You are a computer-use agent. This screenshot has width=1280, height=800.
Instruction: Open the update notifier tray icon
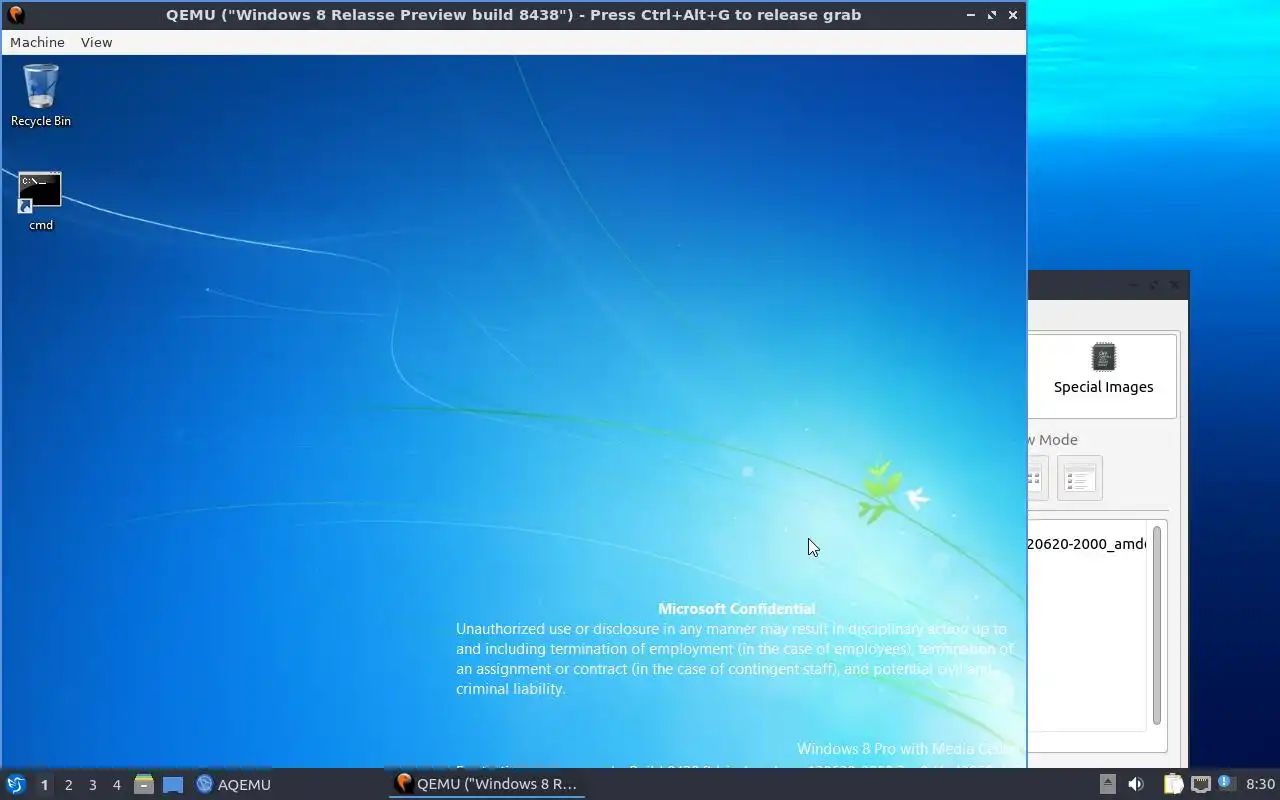pos(1226,783)
